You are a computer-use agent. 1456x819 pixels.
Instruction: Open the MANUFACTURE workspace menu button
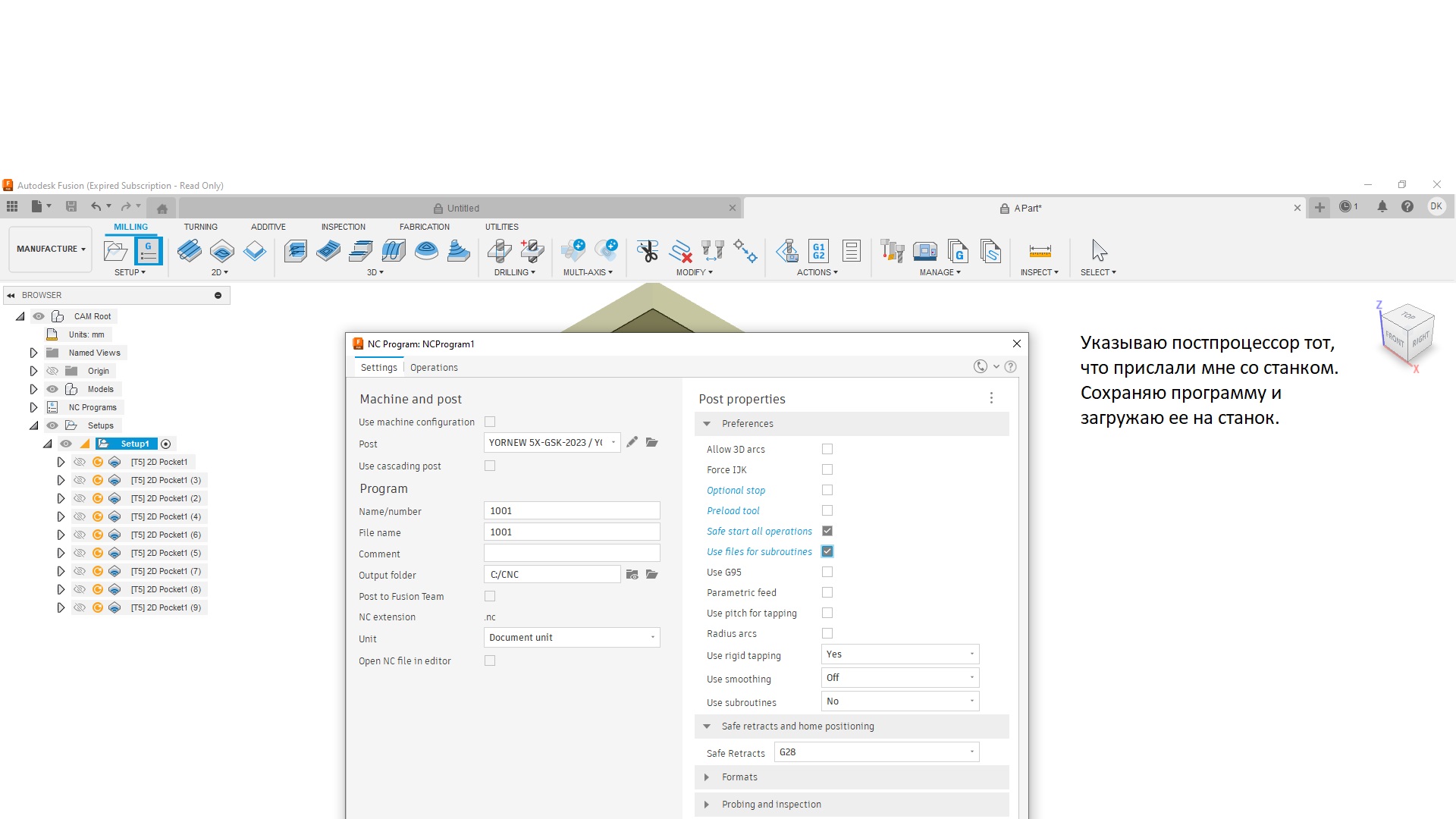coord(51,249)
